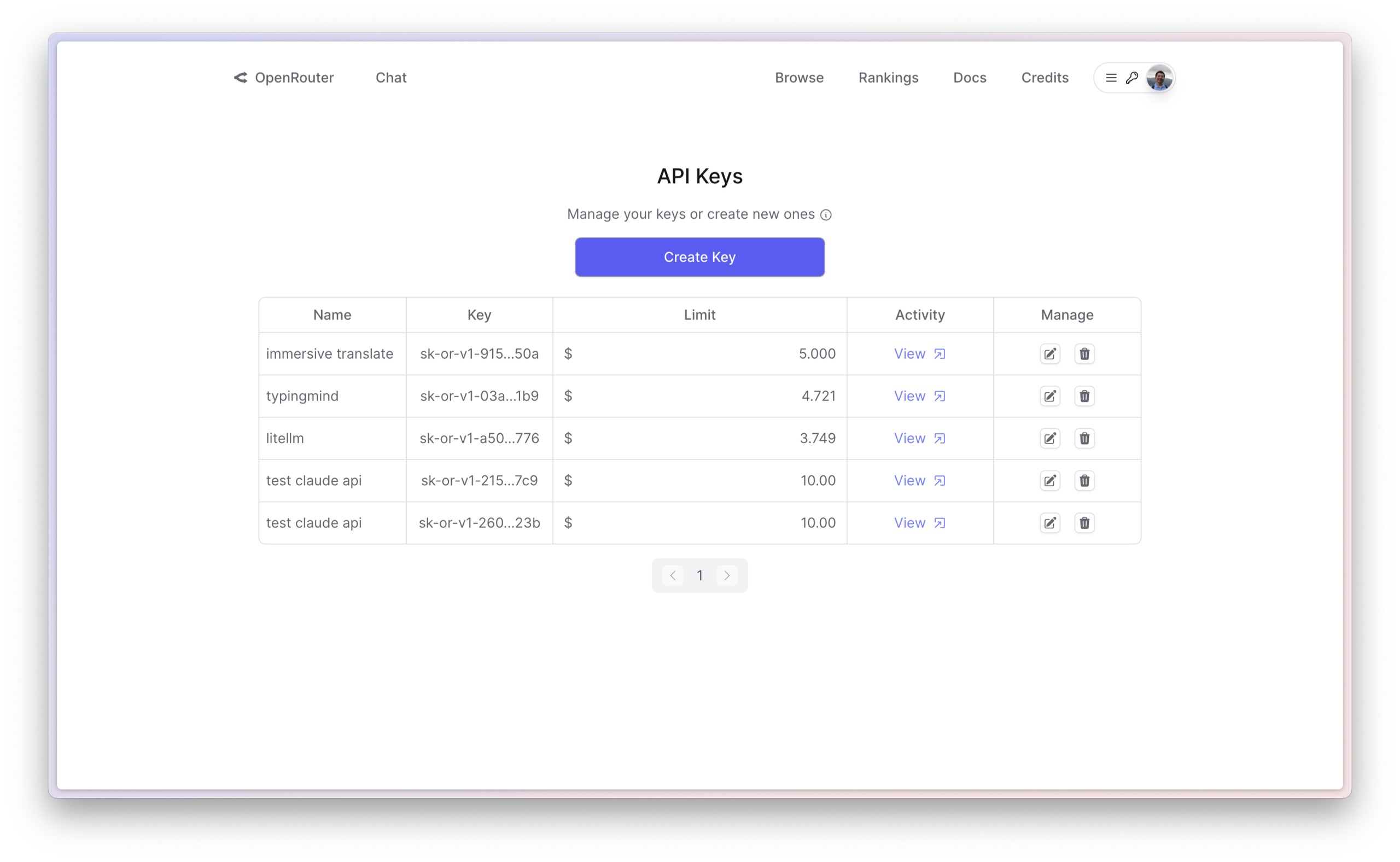The width and height of the screenshot is (1400, 862).
Task: Edit the immersive translate key
Action: click(x=1049, y=353)
